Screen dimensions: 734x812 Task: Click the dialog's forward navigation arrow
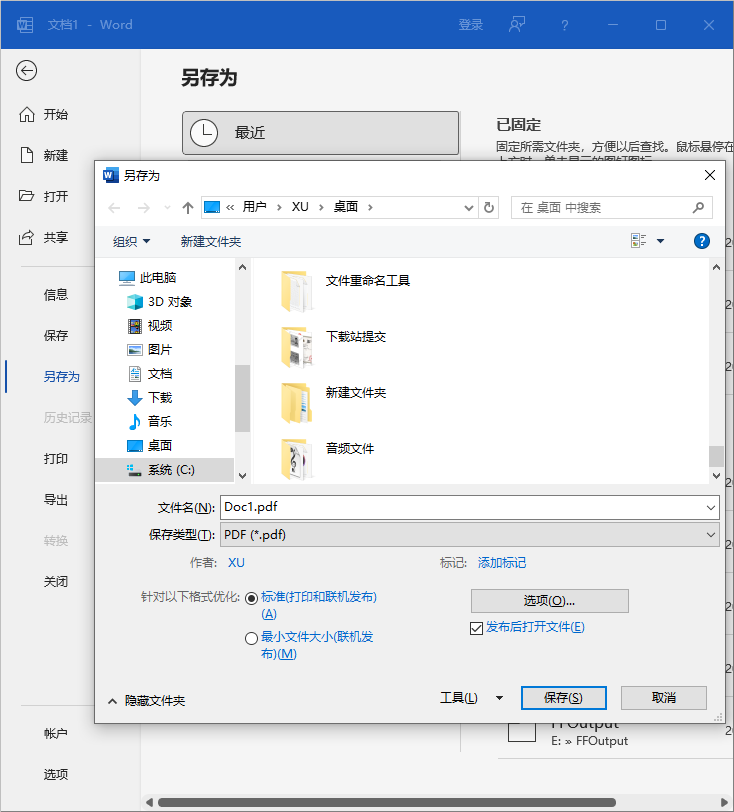tap(143, 208)
